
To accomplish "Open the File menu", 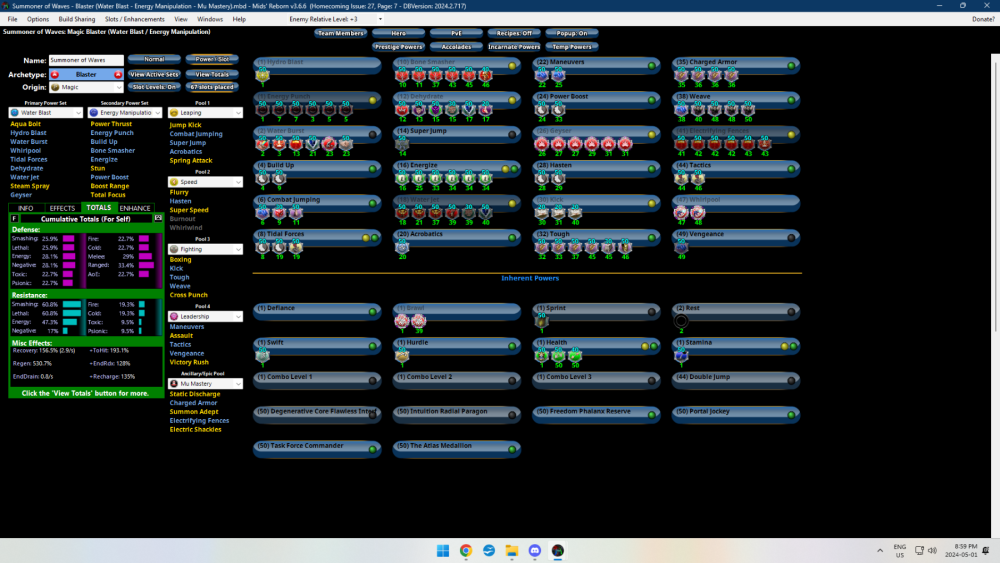I will click(x=13, y=19).
